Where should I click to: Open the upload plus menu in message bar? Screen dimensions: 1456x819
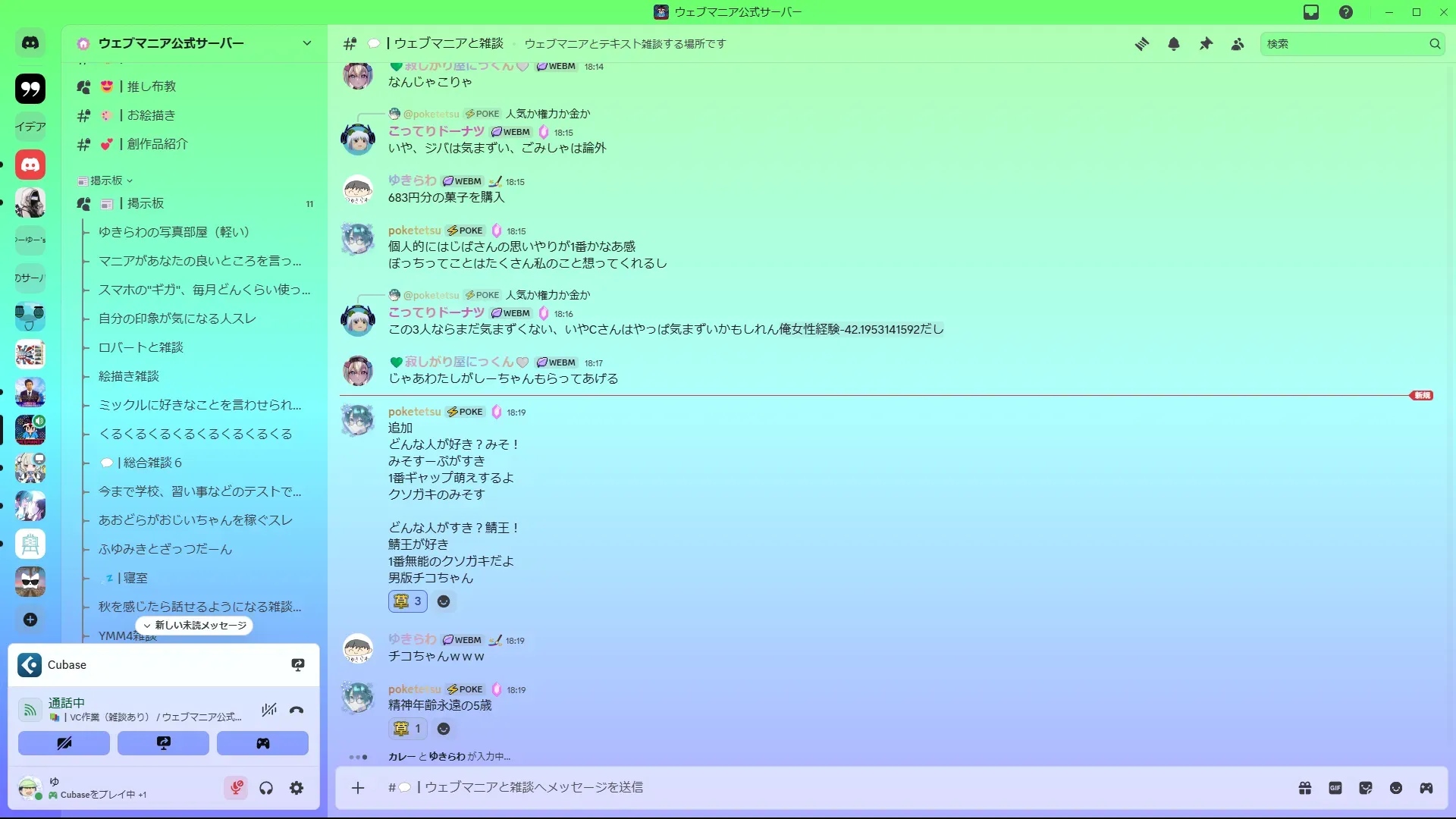tap(358, 788)
